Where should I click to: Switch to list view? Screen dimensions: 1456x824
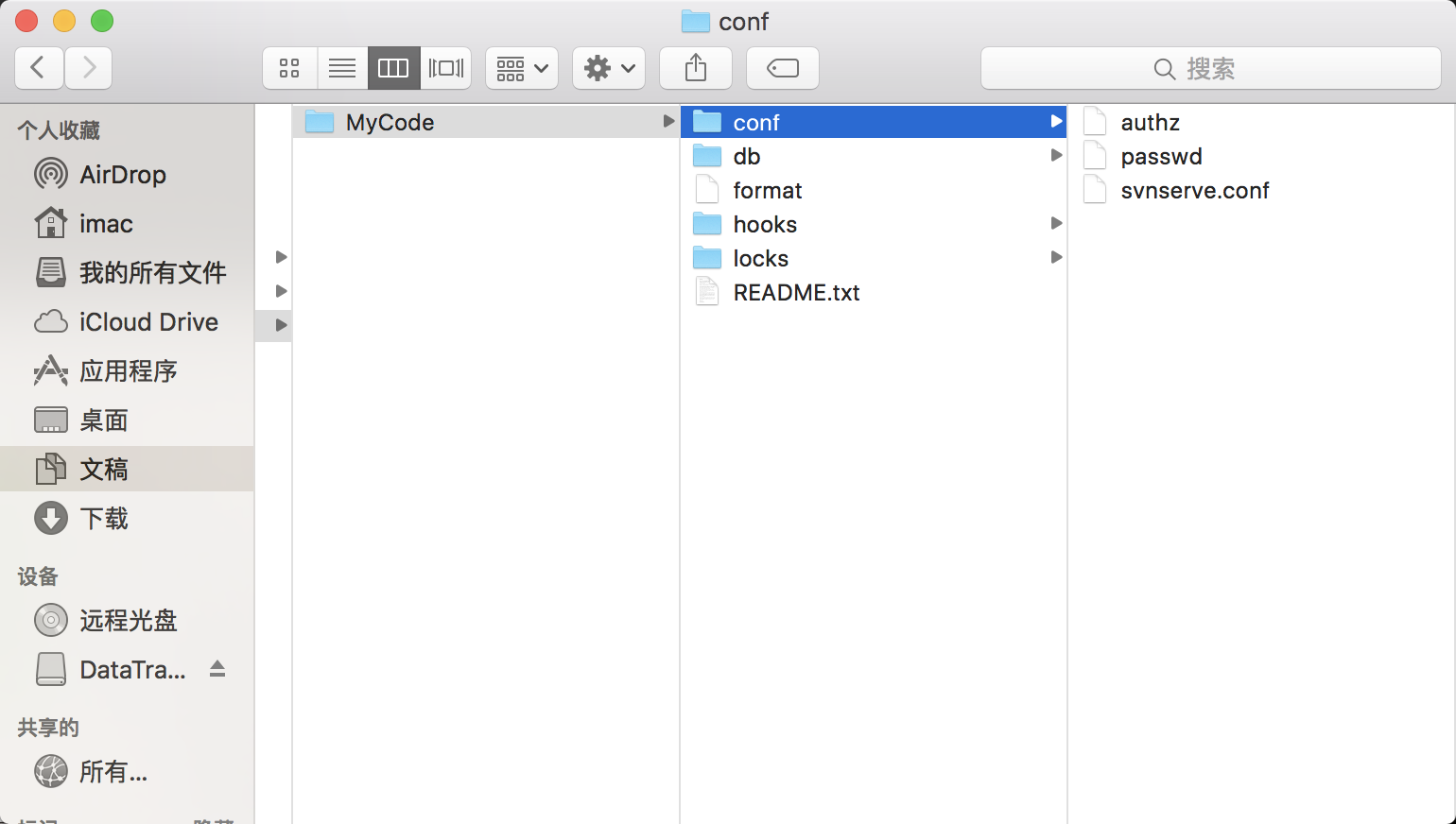(x=342, y=68)
